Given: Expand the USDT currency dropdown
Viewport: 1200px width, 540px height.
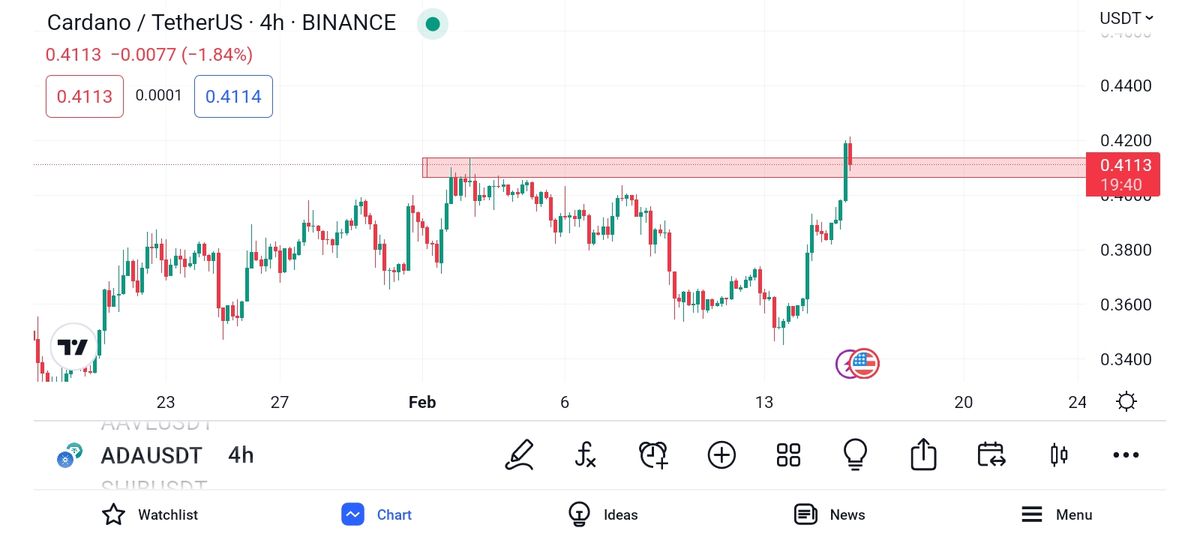Looking at the screenshot, I should 1126,18.
